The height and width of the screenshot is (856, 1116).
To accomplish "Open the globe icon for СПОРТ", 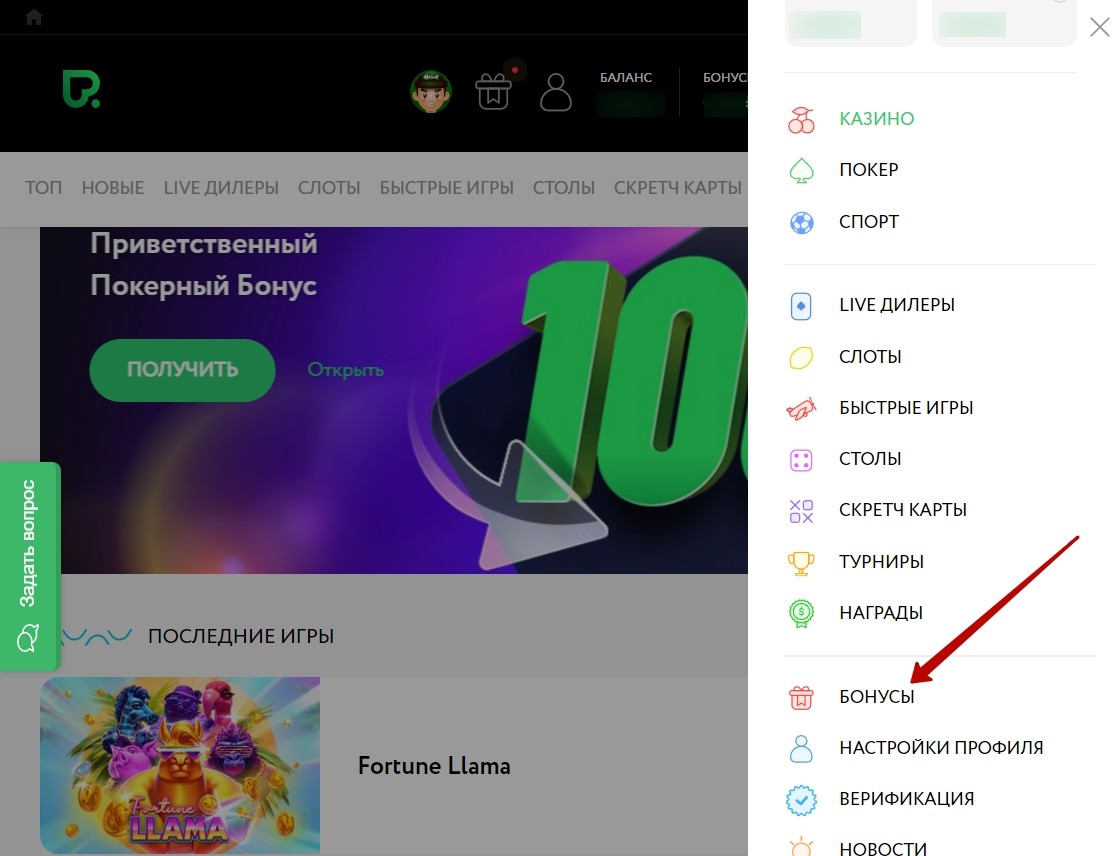I will (801, 221).
